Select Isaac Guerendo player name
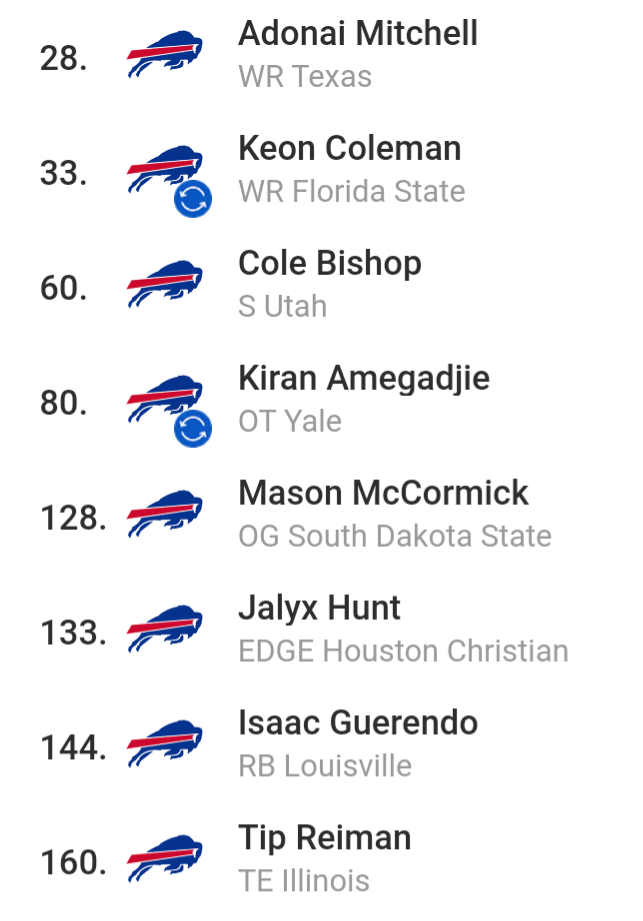643x921 pixels. click(x=358, y=722)
